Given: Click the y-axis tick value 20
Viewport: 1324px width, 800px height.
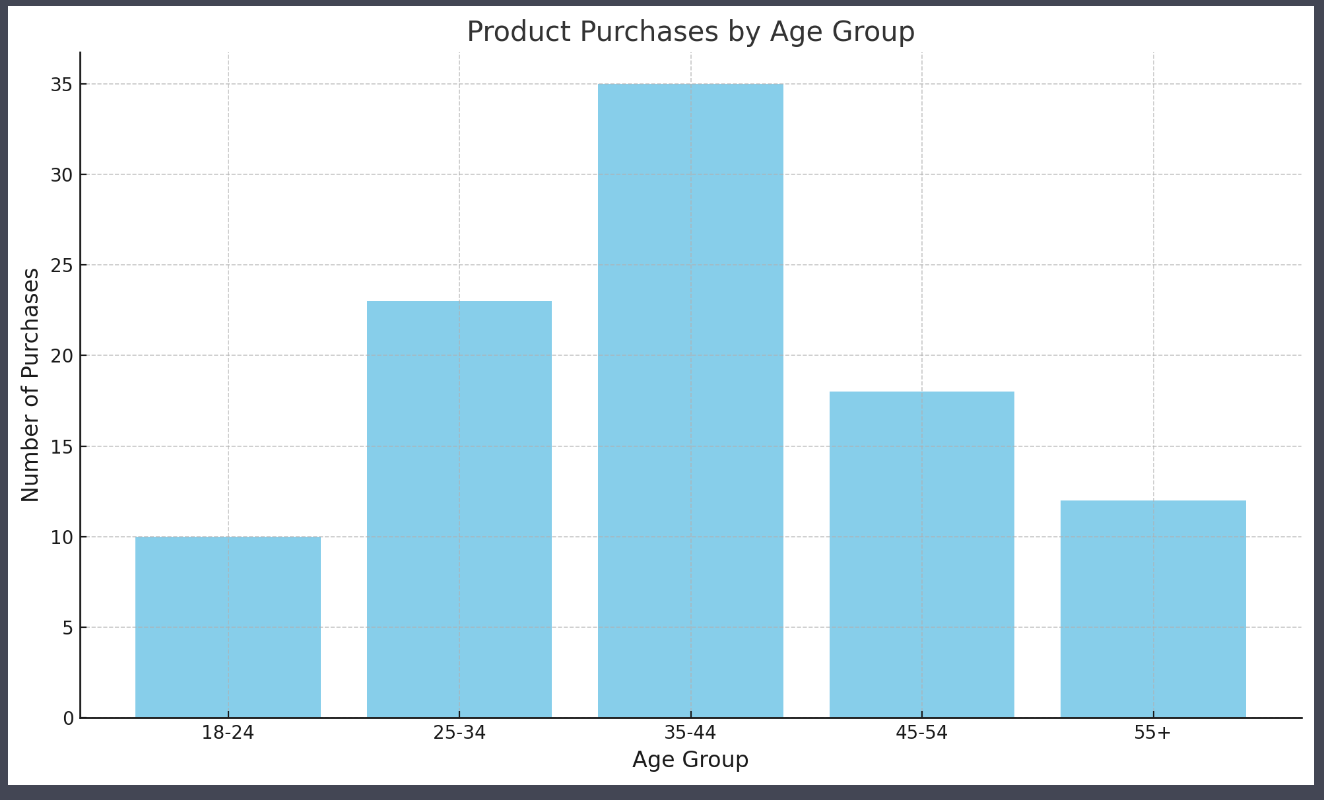Looking at the screenshot, I should coord(62,356).
